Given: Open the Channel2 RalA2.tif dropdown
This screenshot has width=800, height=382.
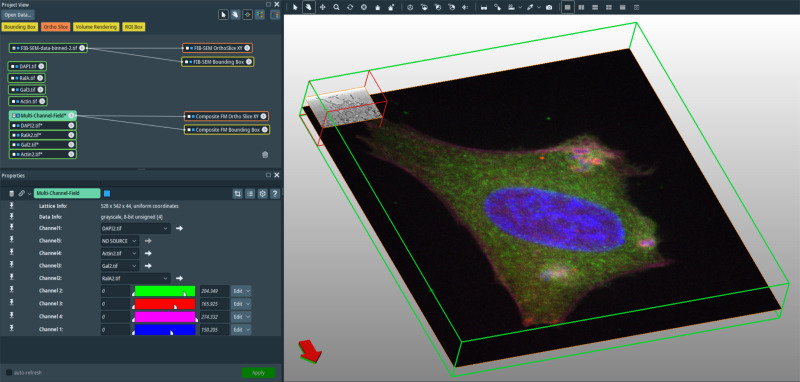Looking at the screenshot, I should point(135,278).
